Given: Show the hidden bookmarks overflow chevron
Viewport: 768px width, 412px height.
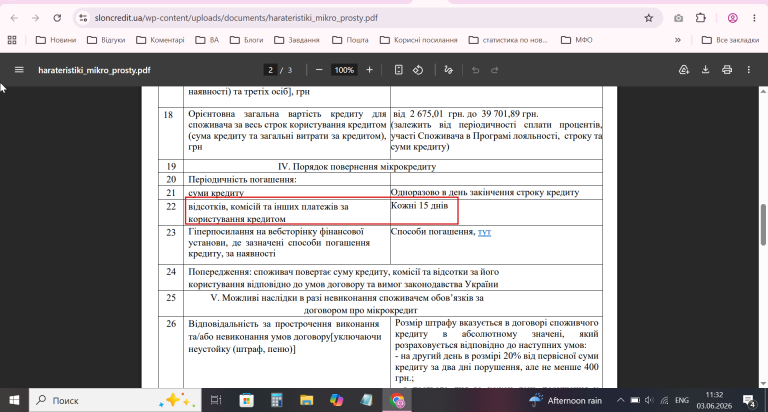Looking at the screenshot, I should [678, 40].
